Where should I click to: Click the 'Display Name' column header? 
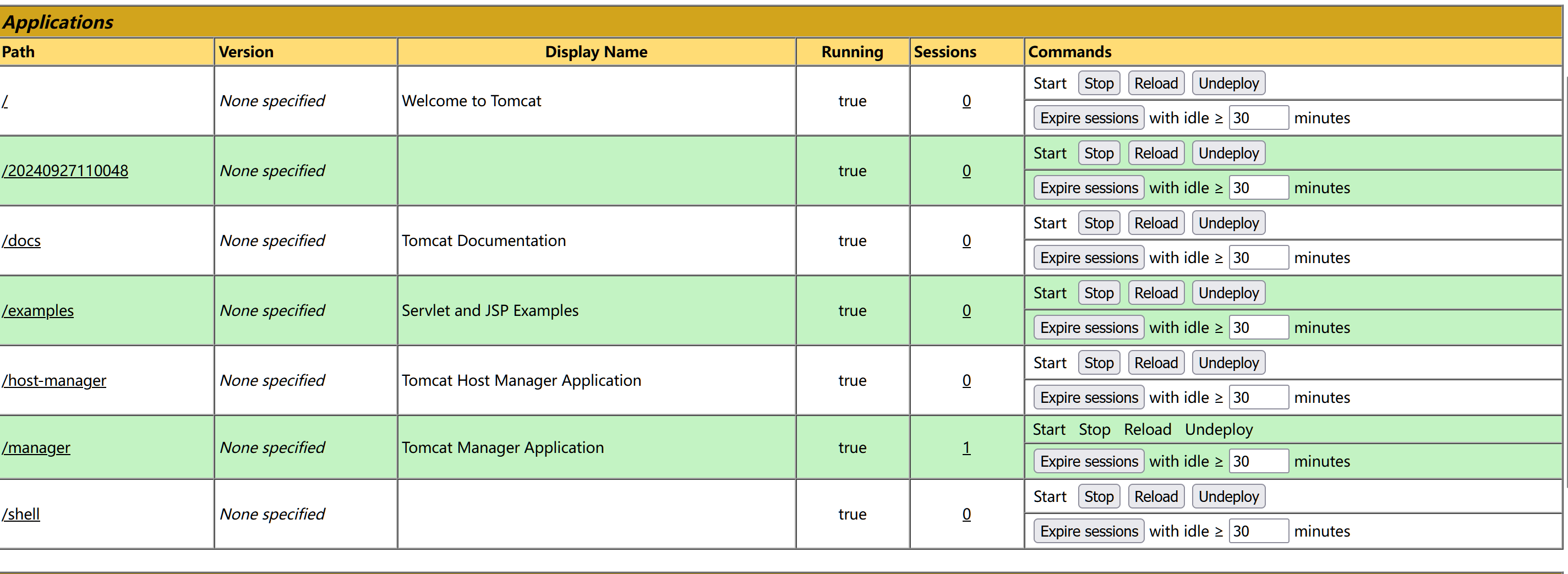coord(597,52)
